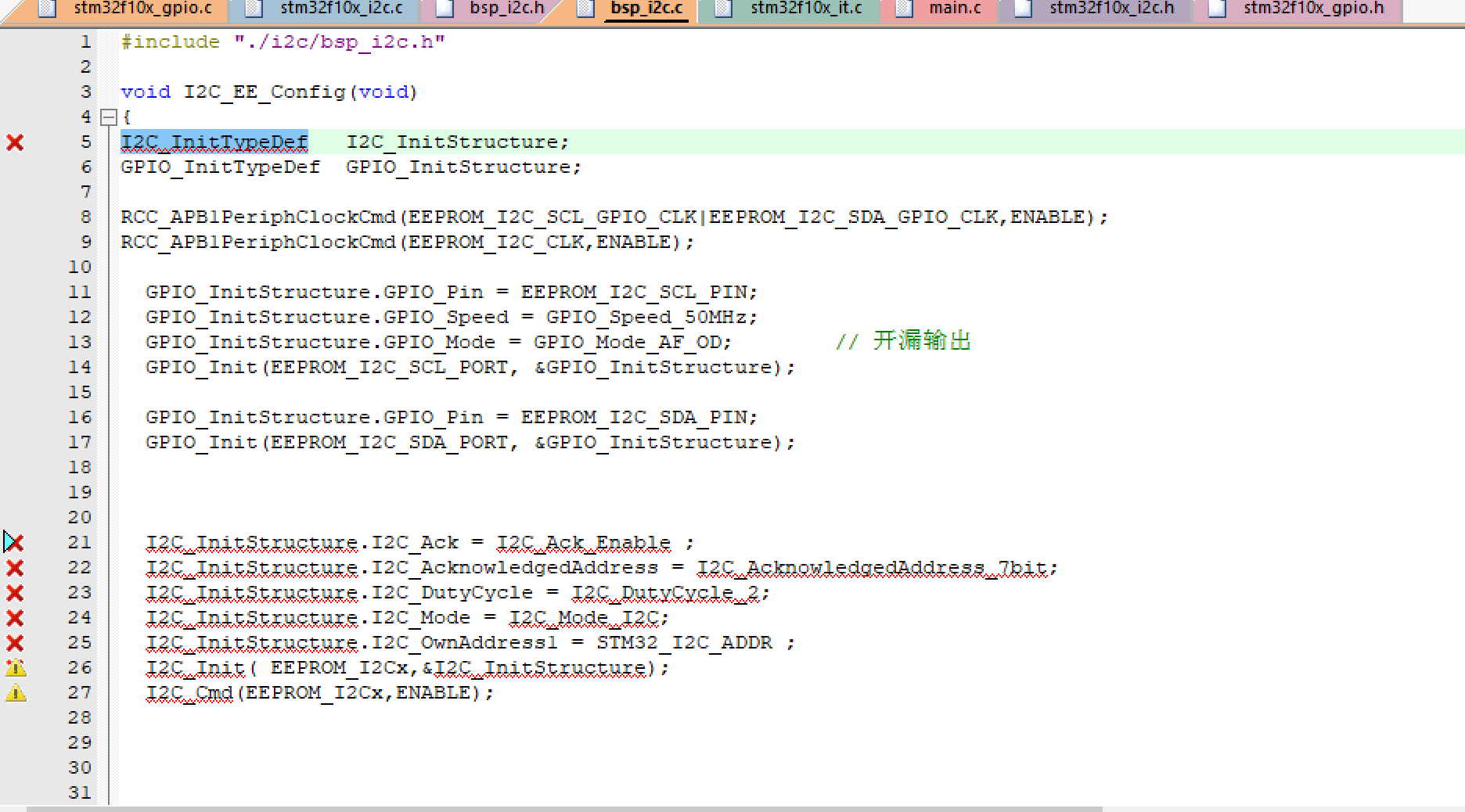The width and height of the screenshot is (1465, 812).
Task: Click the I2C_Init call on line 26
Action: [x=196, y=667]
